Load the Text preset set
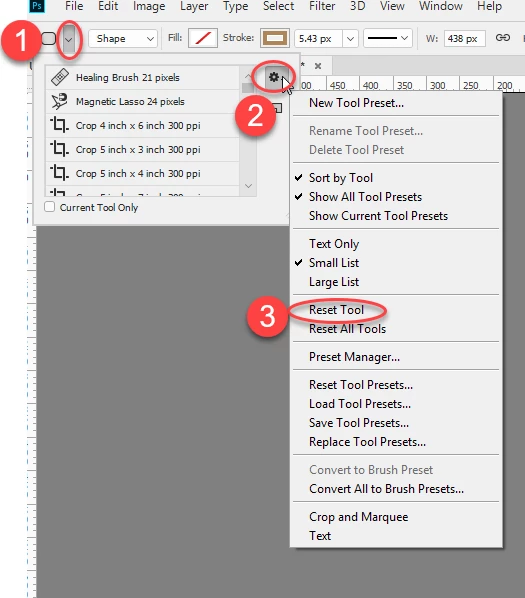This screenshot has height=598, width=525. click(x=396, y=536)
